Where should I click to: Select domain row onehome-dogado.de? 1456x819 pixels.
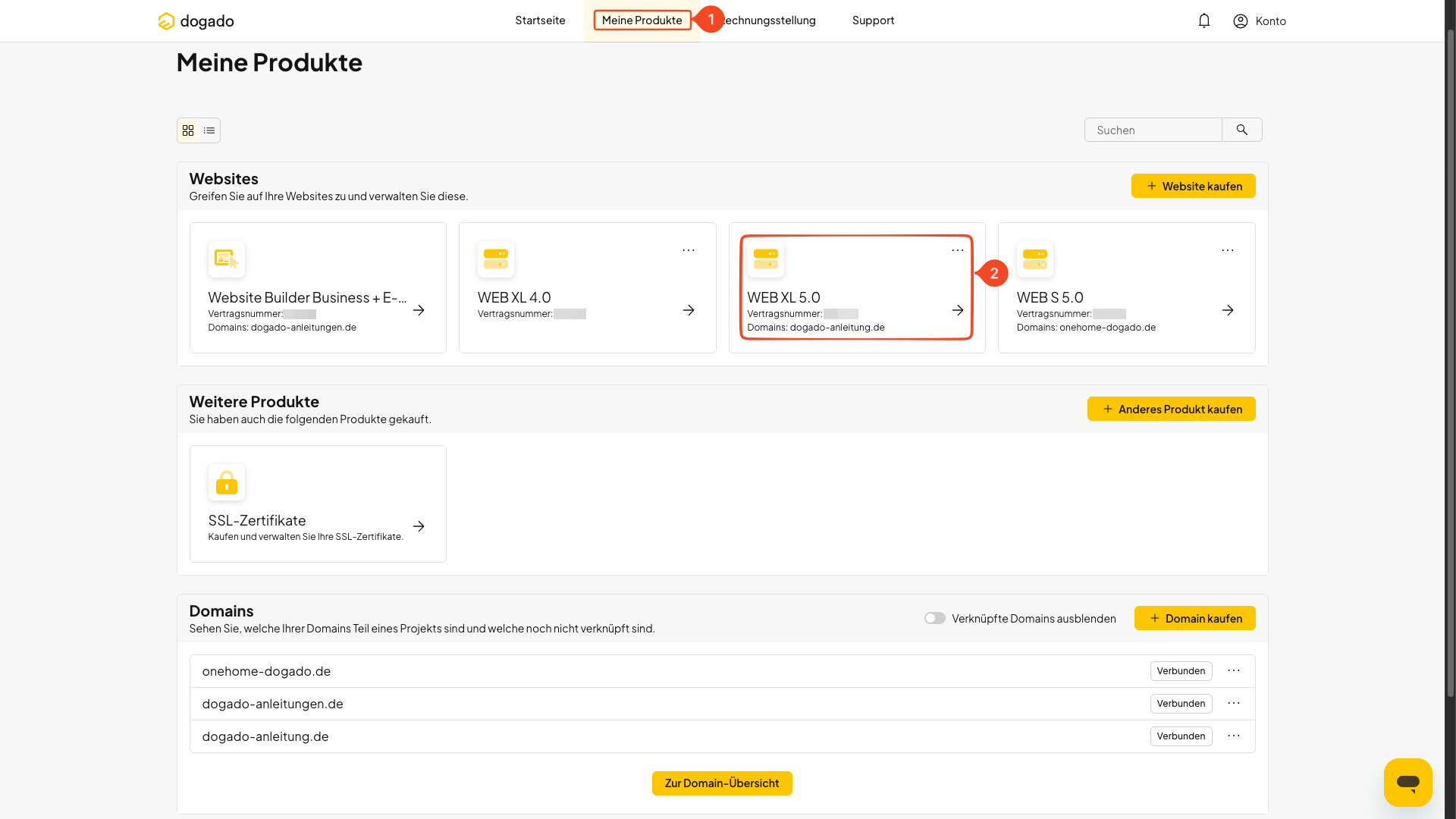722,671
